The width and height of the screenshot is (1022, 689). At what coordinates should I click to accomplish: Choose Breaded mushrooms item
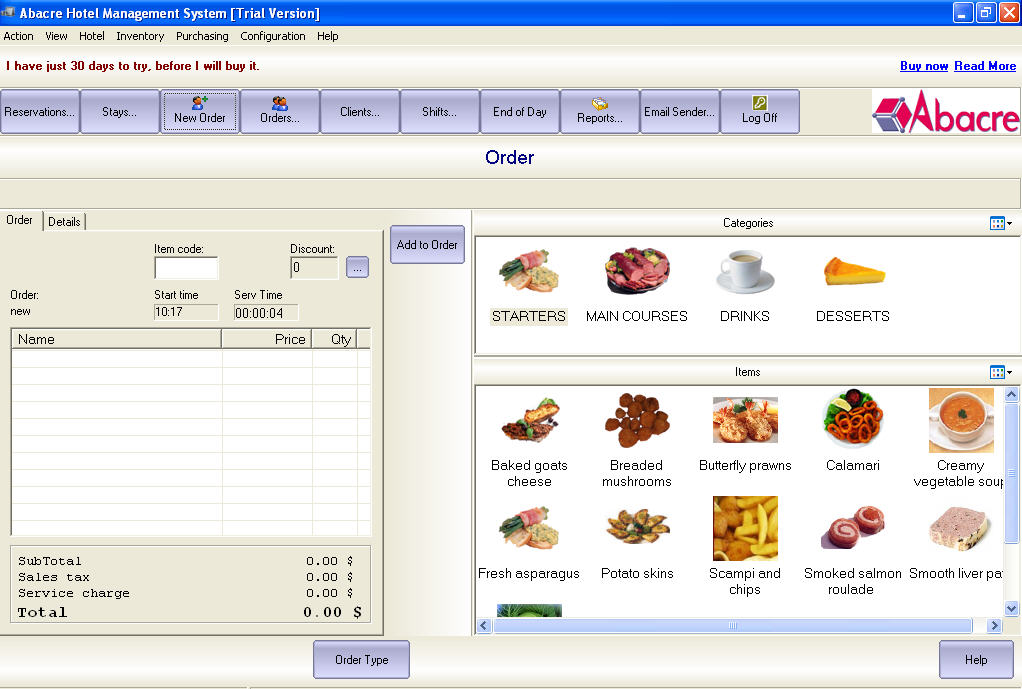pyautogui.click(x=637, y=440)
